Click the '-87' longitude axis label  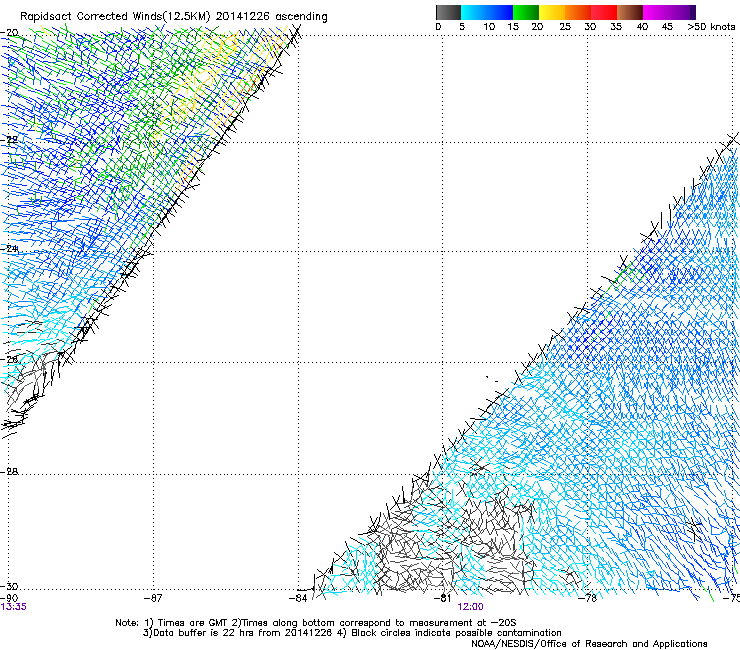153,598
